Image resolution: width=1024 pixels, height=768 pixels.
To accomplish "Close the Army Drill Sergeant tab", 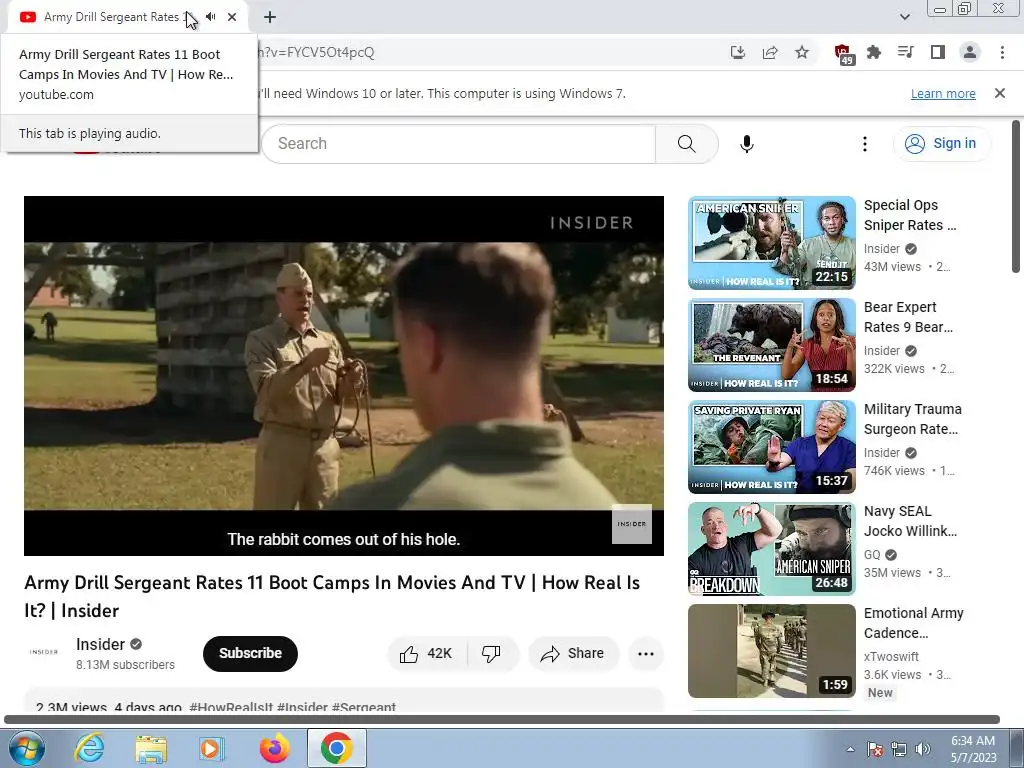I will point(232,17).
